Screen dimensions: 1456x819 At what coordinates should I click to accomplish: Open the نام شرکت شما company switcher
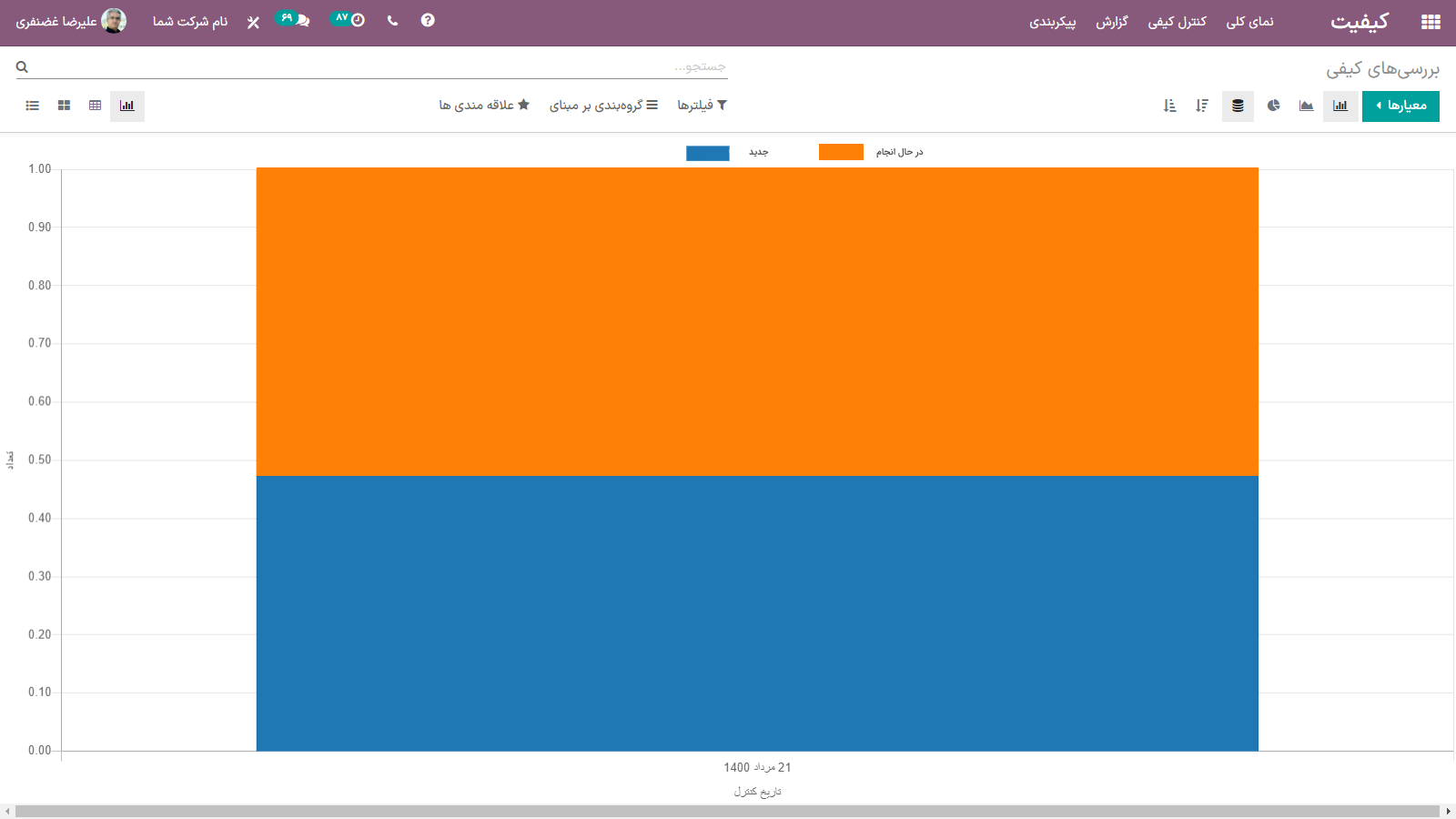[x=190, y=22]
